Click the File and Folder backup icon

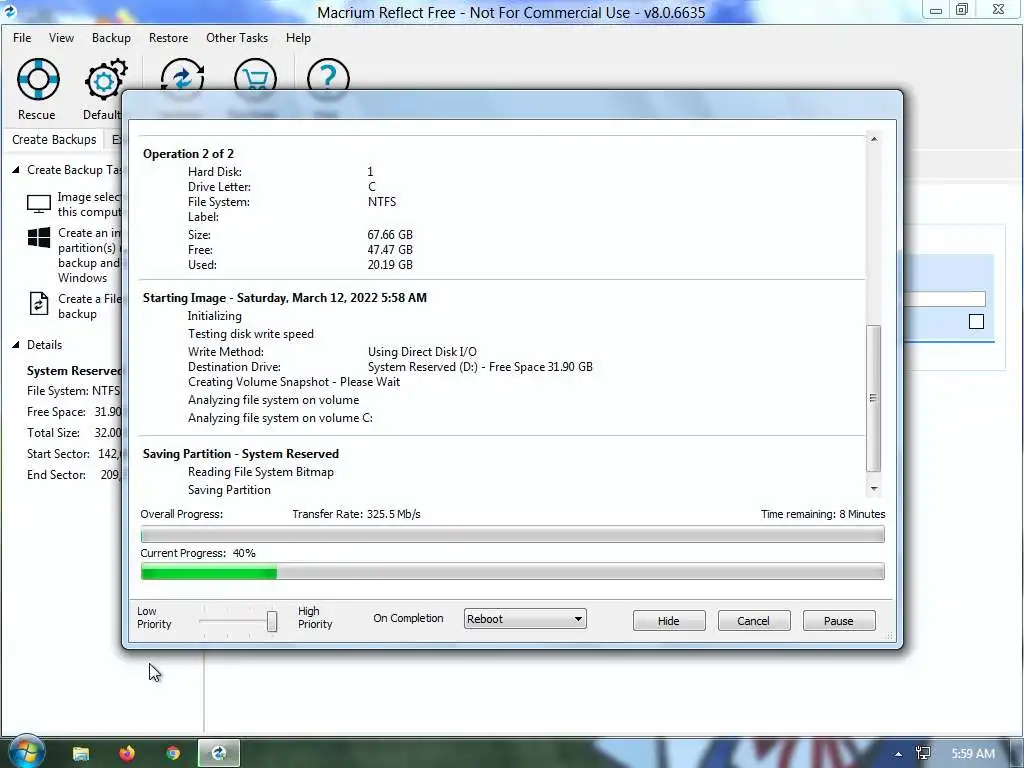point(39,304)
